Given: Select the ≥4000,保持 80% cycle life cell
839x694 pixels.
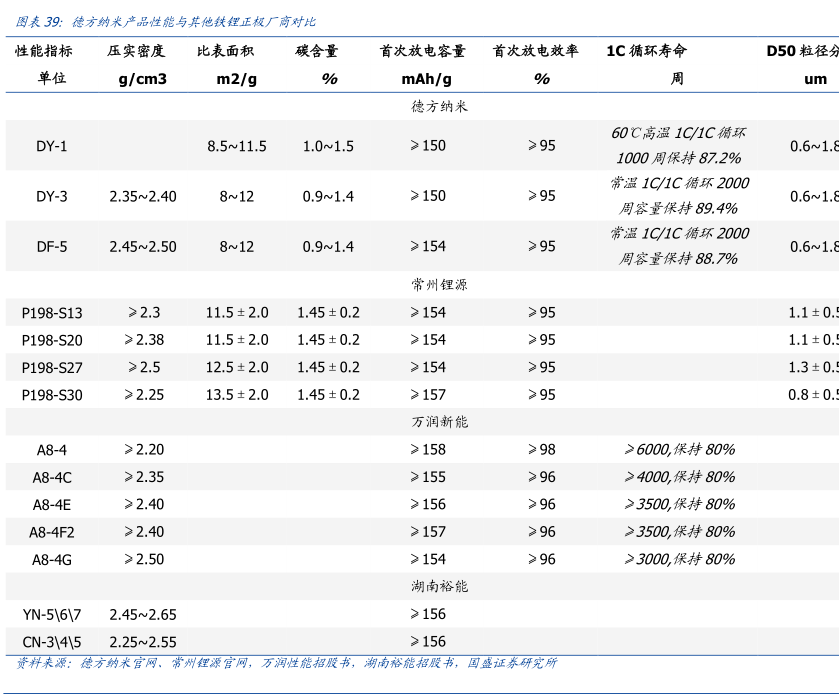Looking at the screenshot, I should [x=680, y=477].
